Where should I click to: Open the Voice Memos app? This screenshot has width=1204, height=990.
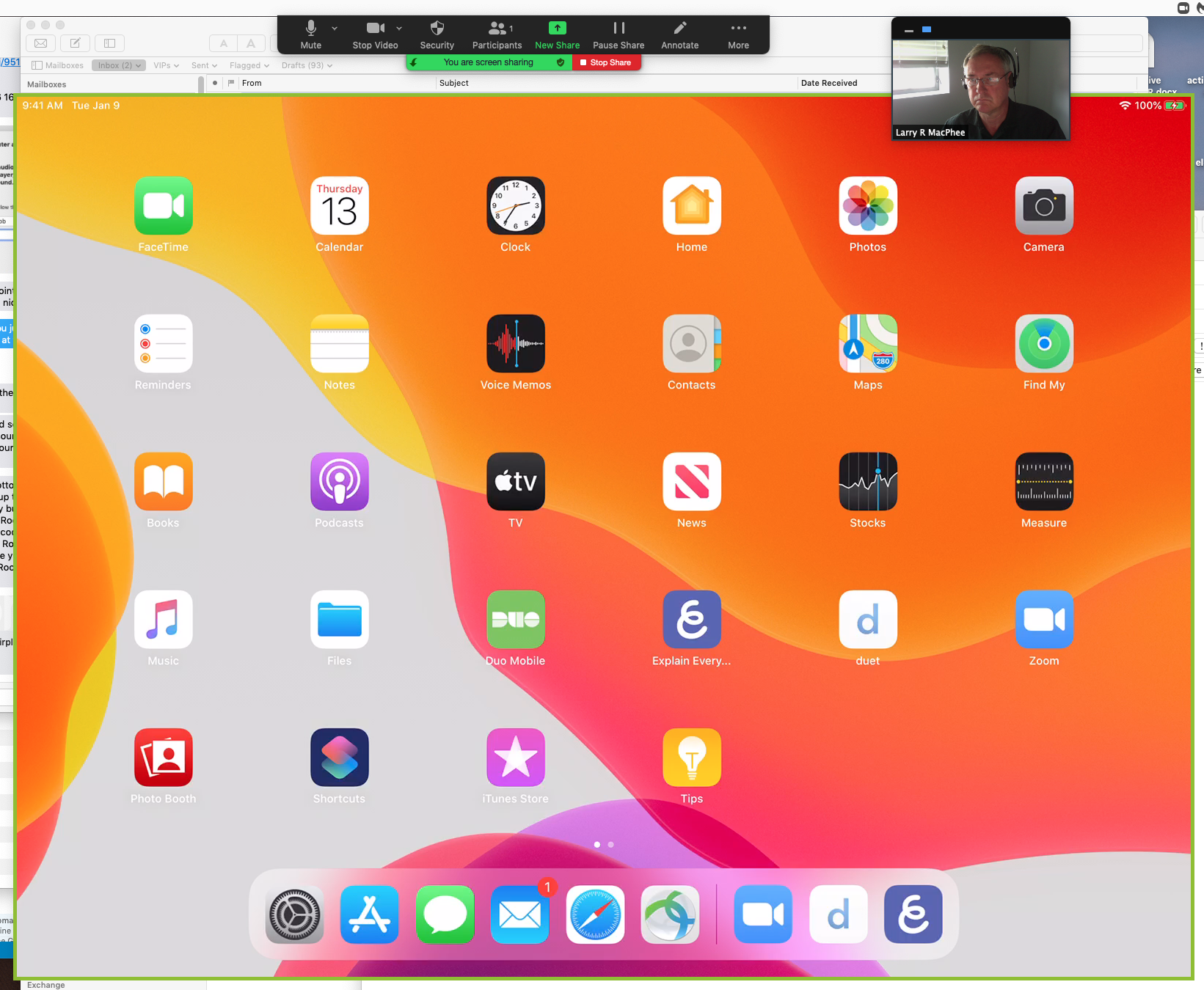click(516, 343)
